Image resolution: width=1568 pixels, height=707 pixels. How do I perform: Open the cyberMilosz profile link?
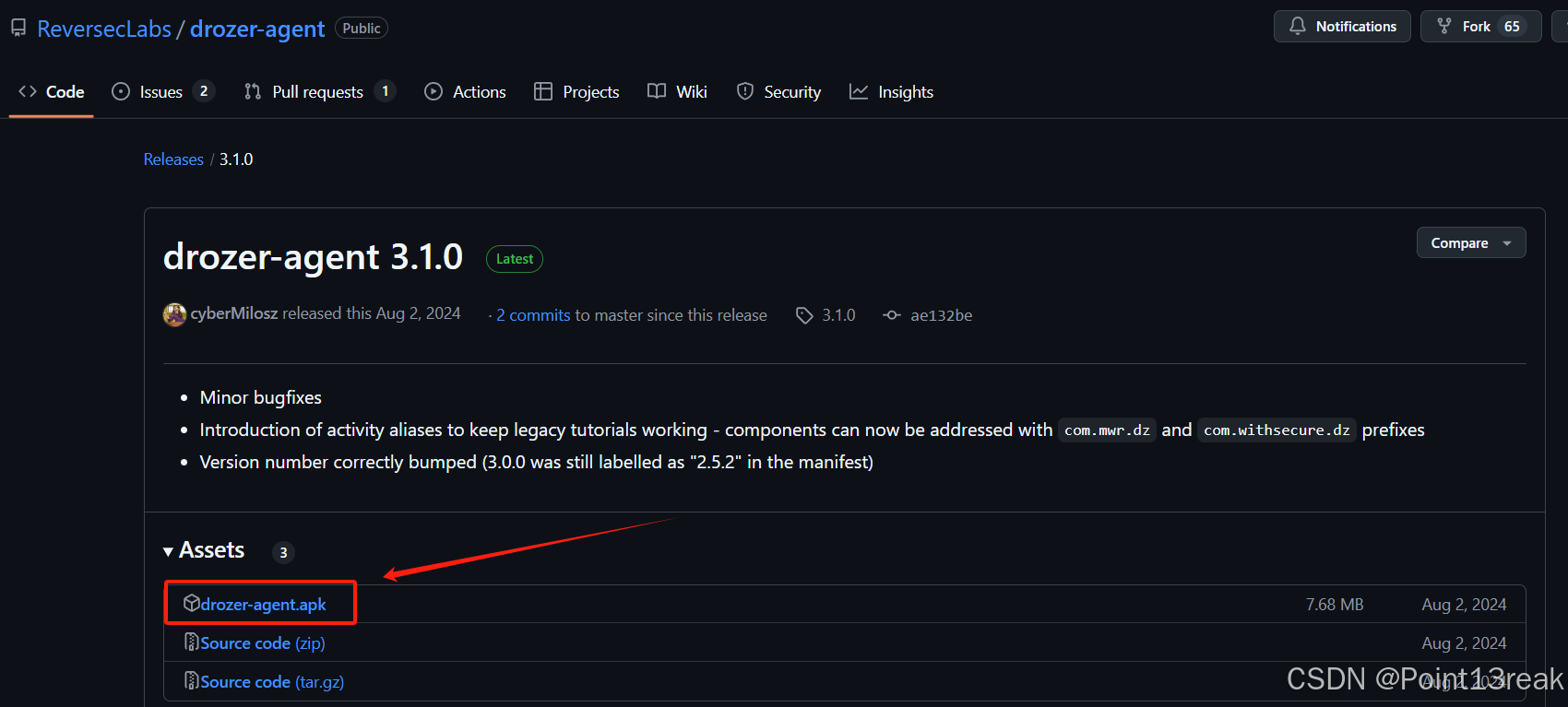tap(234, 313)
